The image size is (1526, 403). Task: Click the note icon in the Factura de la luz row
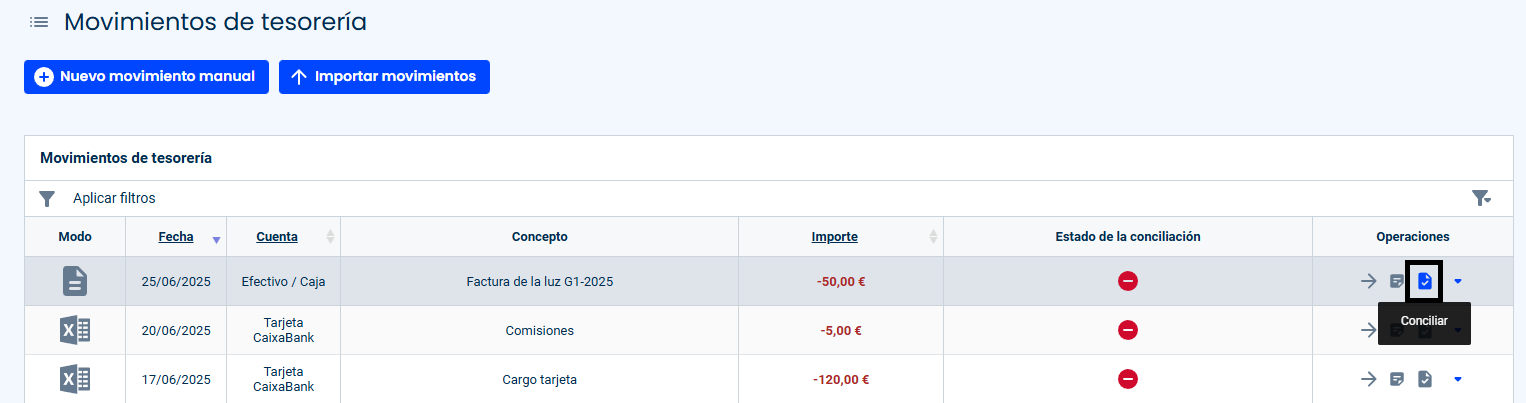tap(1397, 281)
